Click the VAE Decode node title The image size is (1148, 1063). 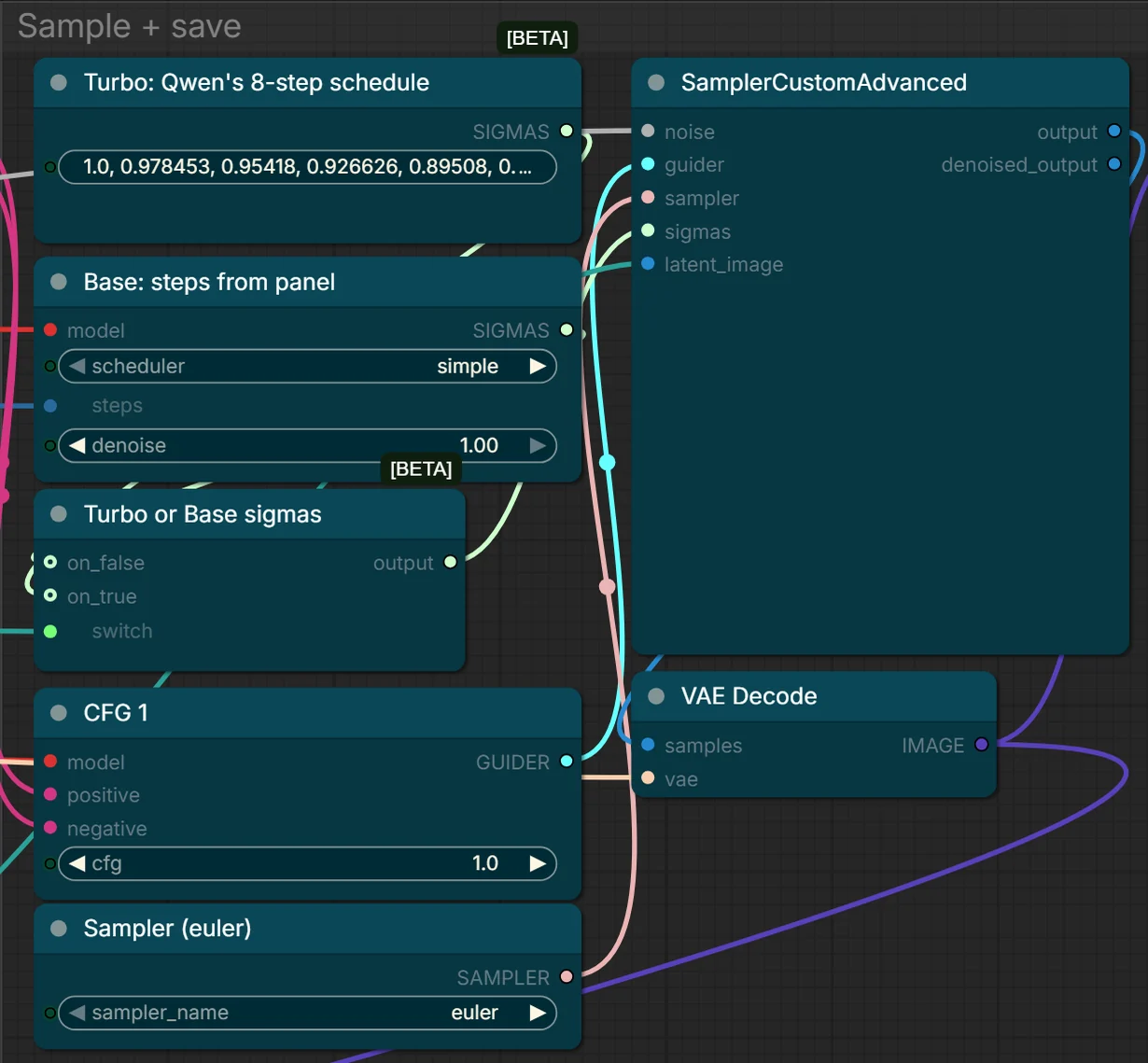pyautogui.click(x=749, y=696)
